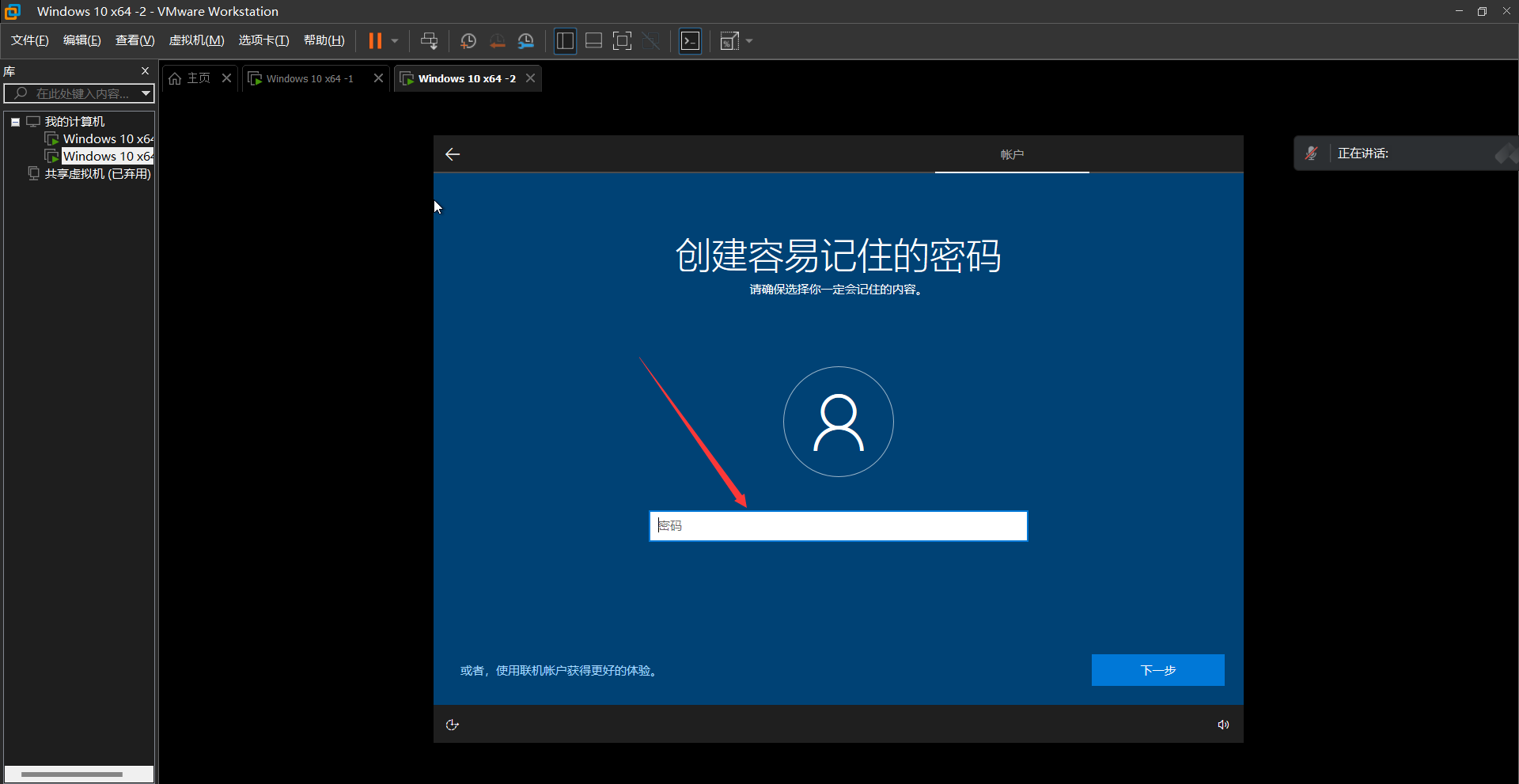Open the Ease of Access icon
This screenshot has width=1519, height=784.
tap(453, 725)
